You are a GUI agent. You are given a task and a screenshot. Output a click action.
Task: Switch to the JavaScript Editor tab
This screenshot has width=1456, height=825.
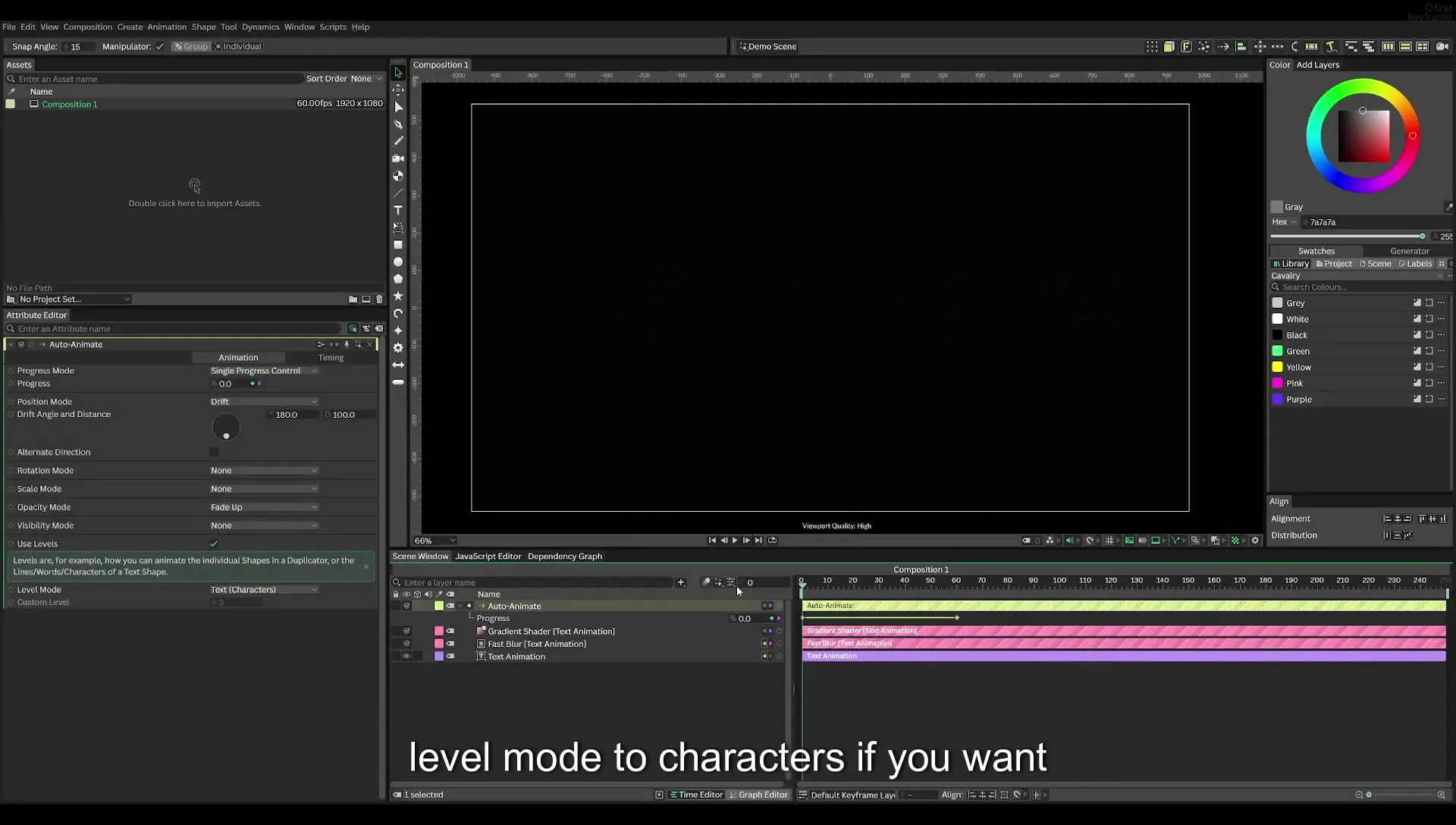(488, 557)
